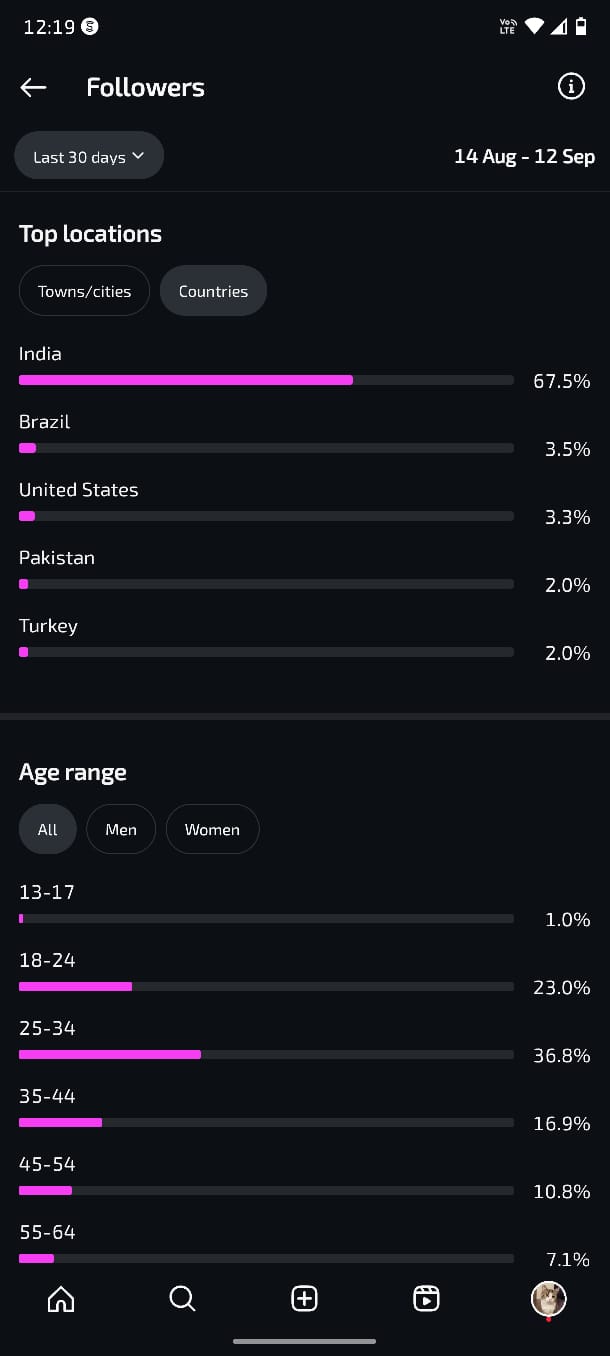This screenshot has height=1356, width=610.
Task: Select the Countries filter chip
Action: click(213, 291)
